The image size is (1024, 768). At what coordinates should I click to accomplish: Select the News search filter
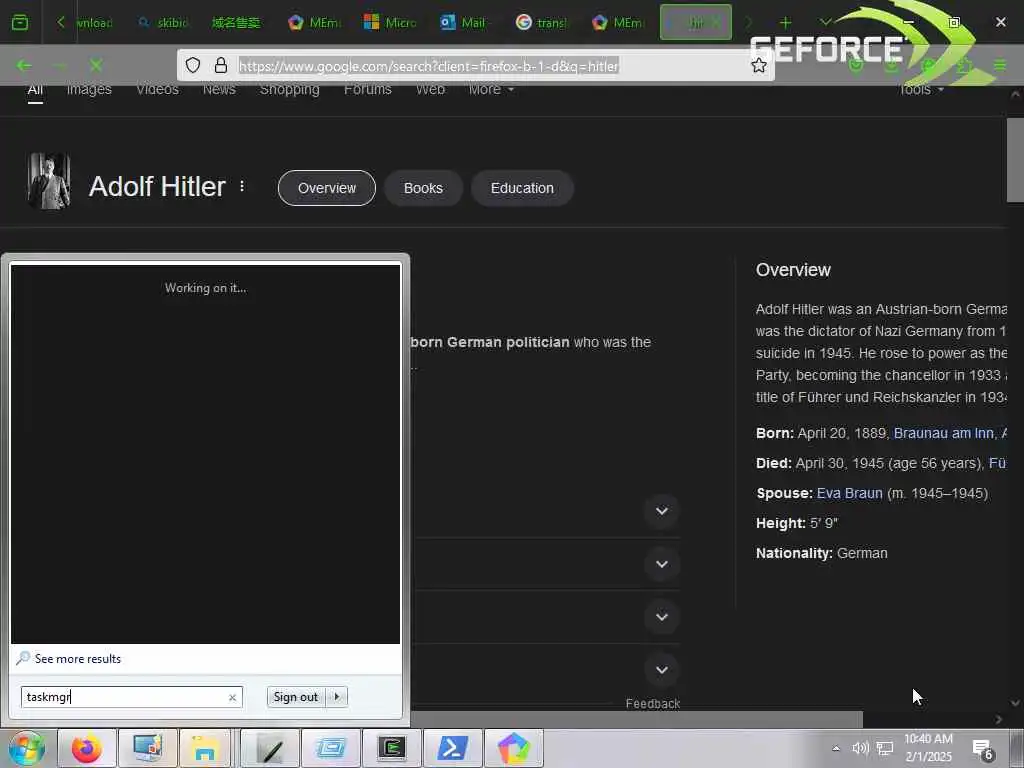pyautogui.click(x=219, y=90)
